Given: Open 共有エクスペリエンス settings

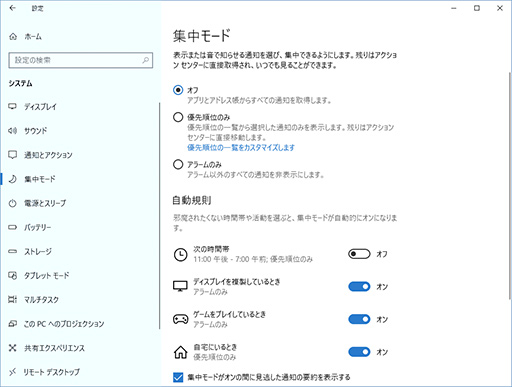Looking at the screenshot, I should 80,348.
